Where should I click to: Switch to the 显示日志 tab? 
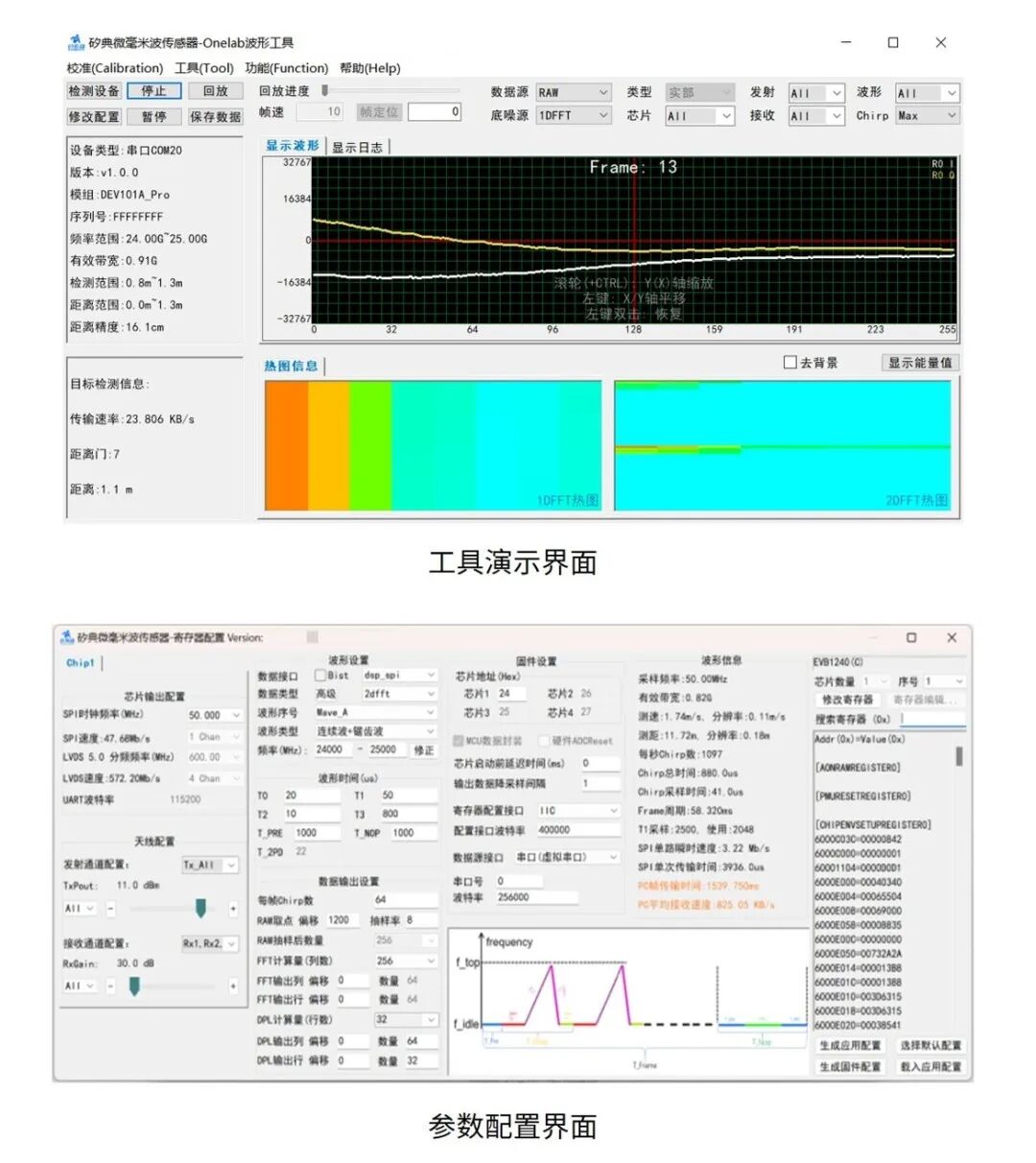click(x=358, y=148)
